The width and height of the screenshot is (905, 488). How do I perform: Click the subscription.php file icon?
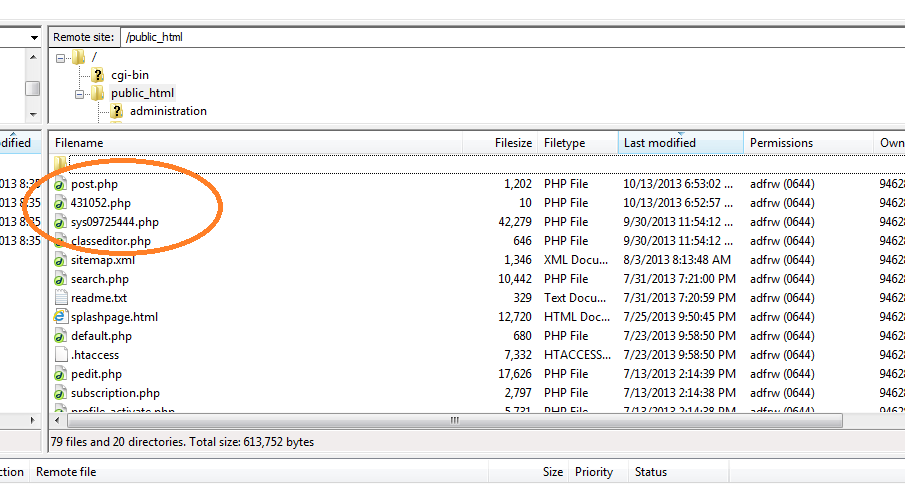[60, 393]
